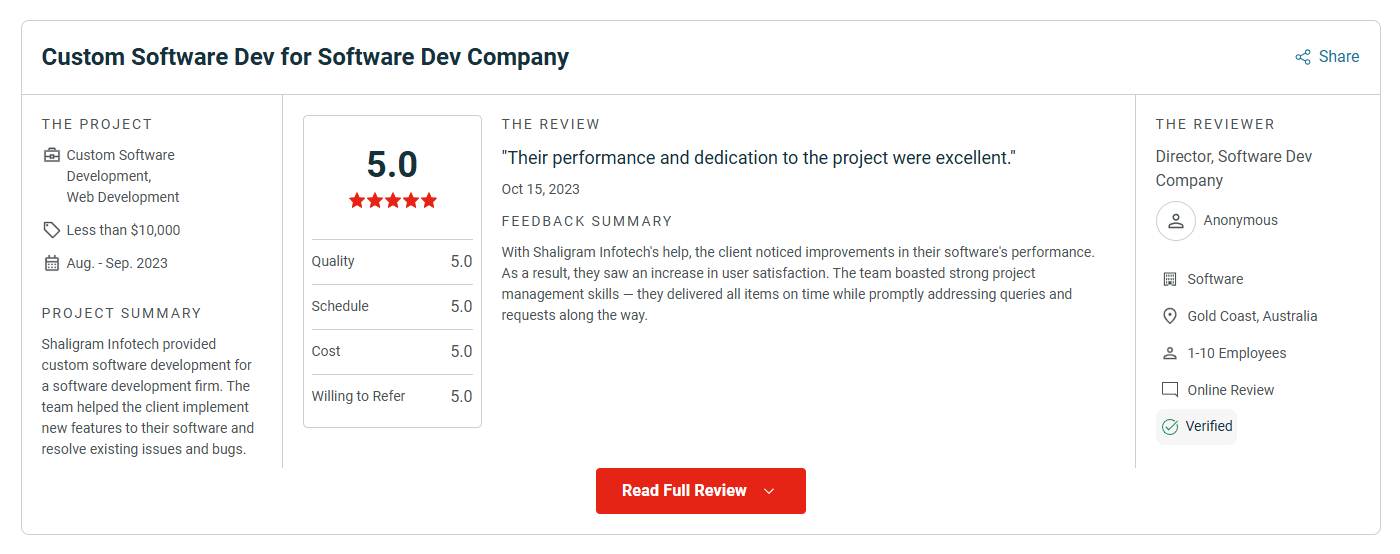Screen dimensions: 1400x554
Task: Click the location pin icon
Action: tap(1170, 316)
